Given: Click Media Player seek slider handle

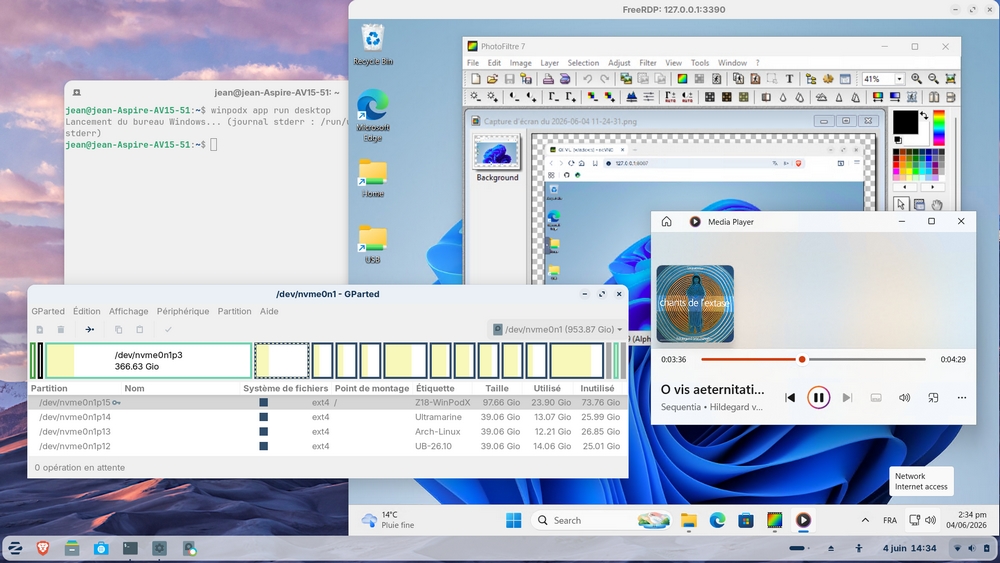Looking at the screenshot, I should pyautogui.click(x=802, y=360).
